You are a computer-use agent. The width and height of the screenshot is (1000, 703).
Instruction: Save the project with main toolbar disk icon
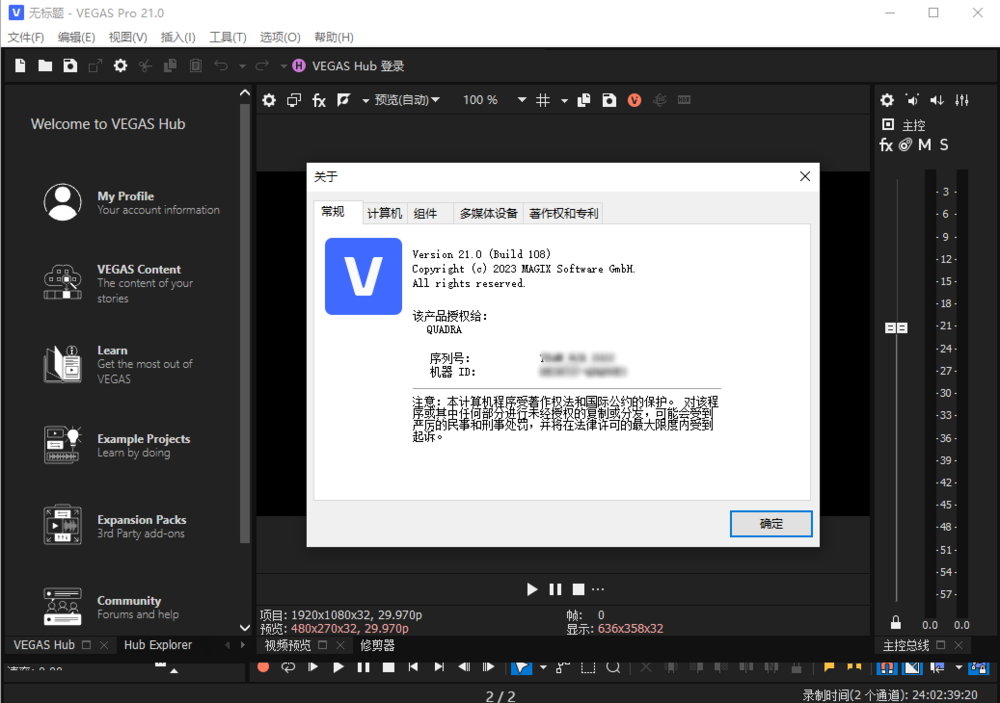point(70,66)
